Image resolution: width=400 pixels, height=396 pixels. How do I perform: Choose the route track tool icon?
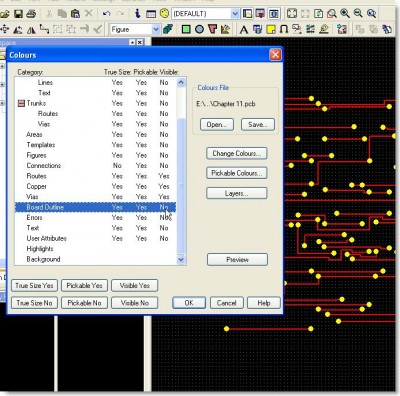click(44, 29)
